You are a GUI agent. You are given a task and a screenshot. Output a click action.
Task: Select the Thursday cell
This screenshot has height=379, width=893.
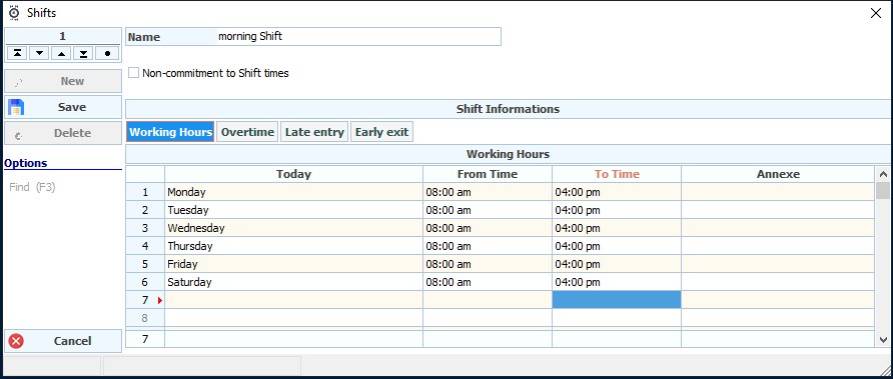coord(293,246)
